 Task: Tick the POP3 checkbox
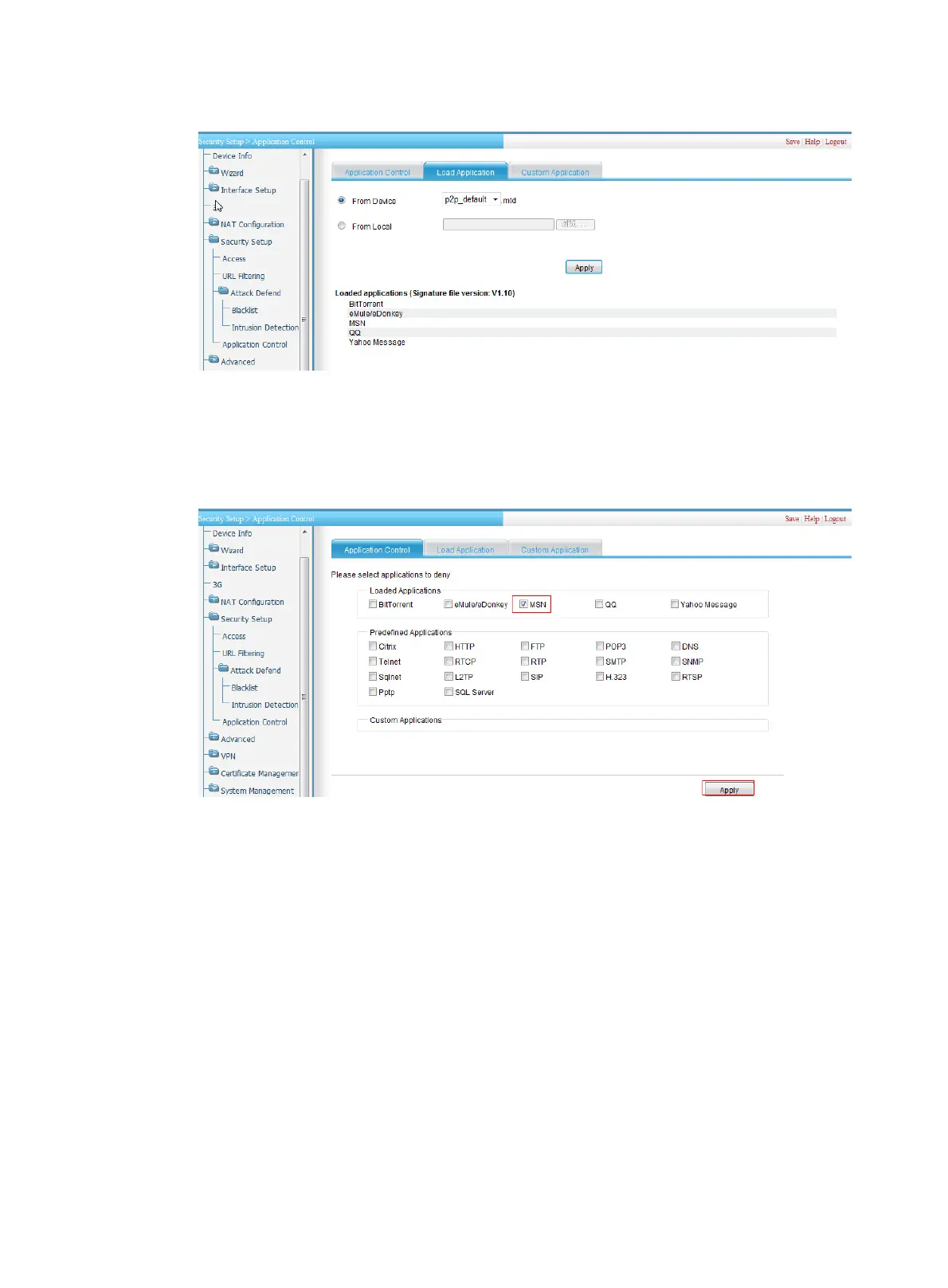[x=600, y=646]
